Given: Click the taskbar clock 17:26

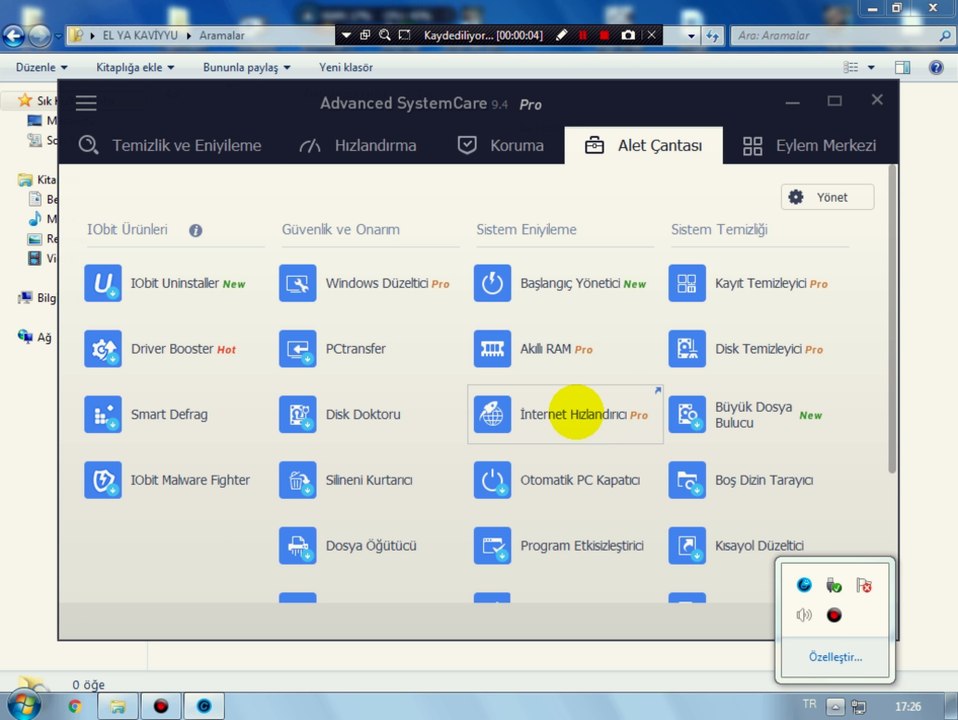Looking at the screenshot, I should point(908,707).
